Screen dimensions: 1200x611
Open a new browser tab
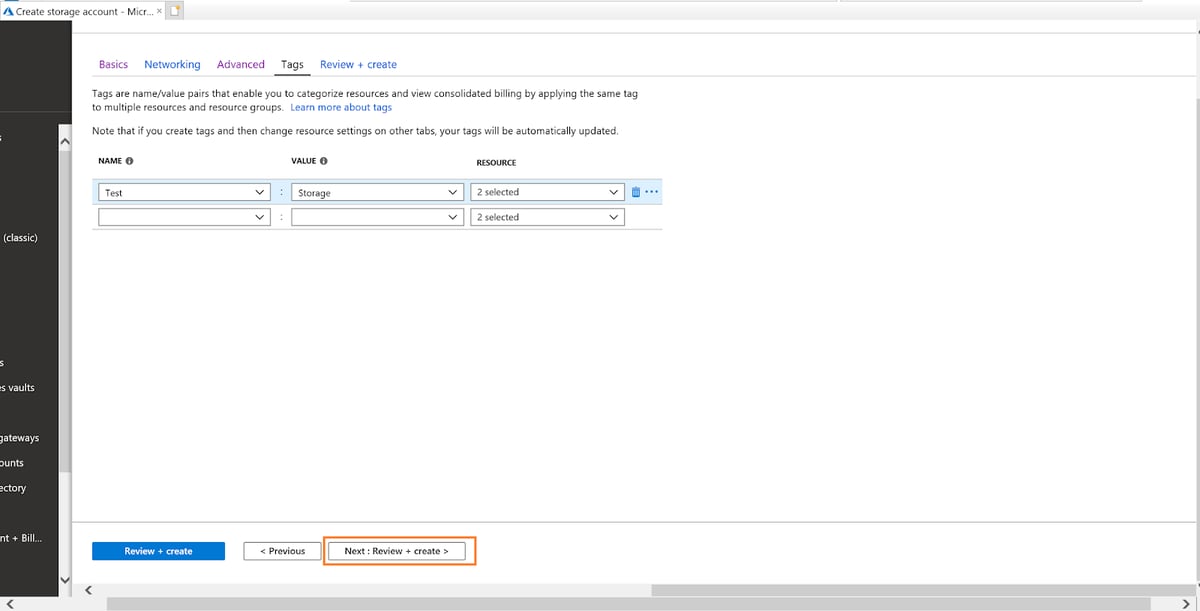point(175,11)
